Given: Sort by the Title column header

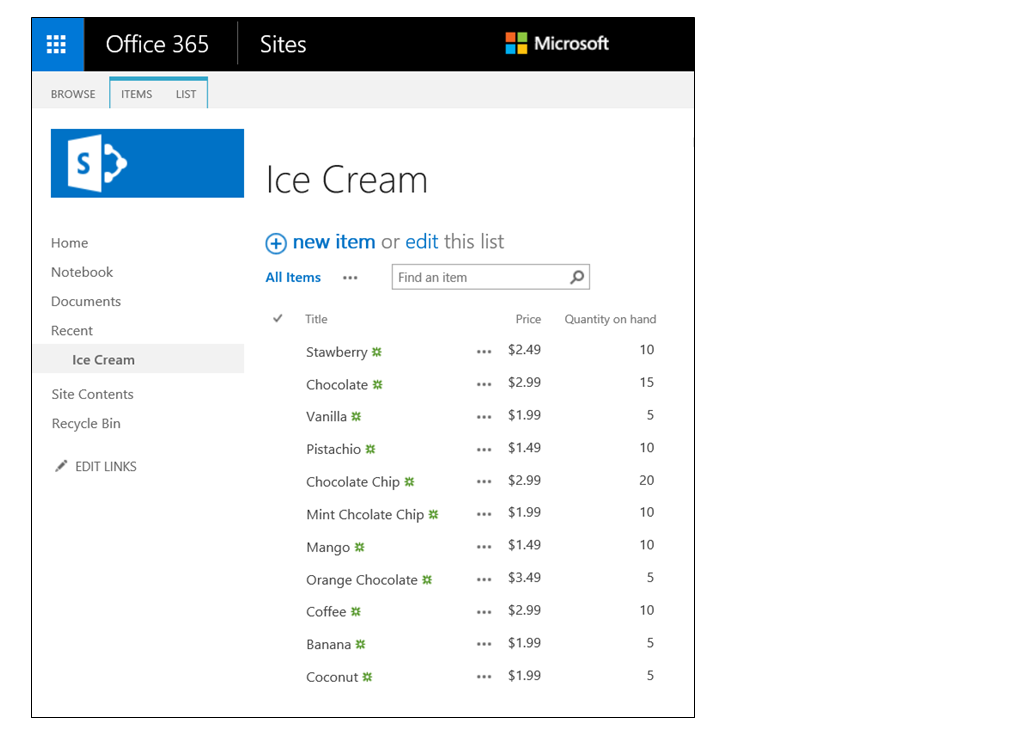Looking at the screenshot, I should 316,319.
